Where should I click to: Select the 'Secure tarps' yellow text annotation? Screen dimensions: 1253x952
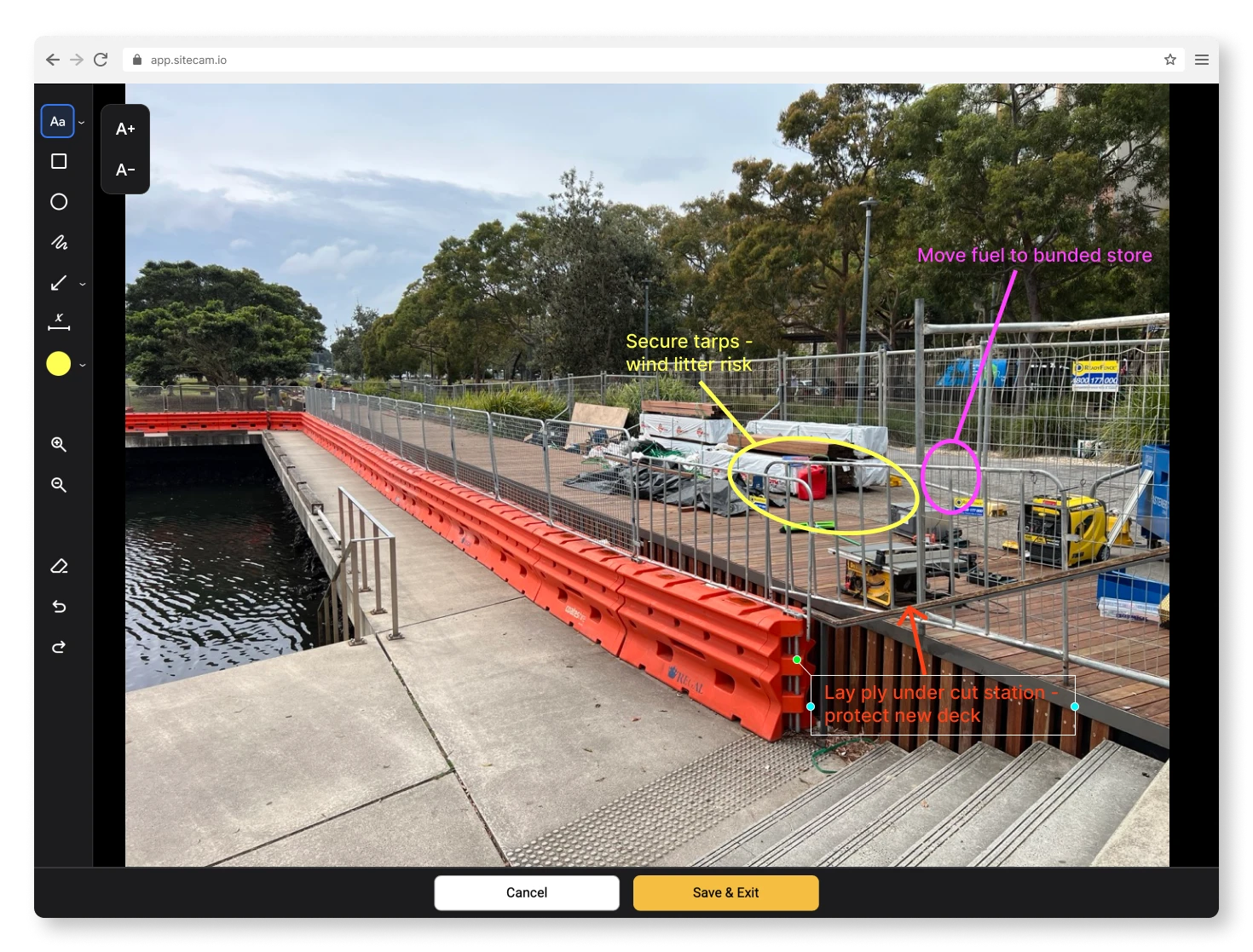pyautogui.click(x=689, y=353)
